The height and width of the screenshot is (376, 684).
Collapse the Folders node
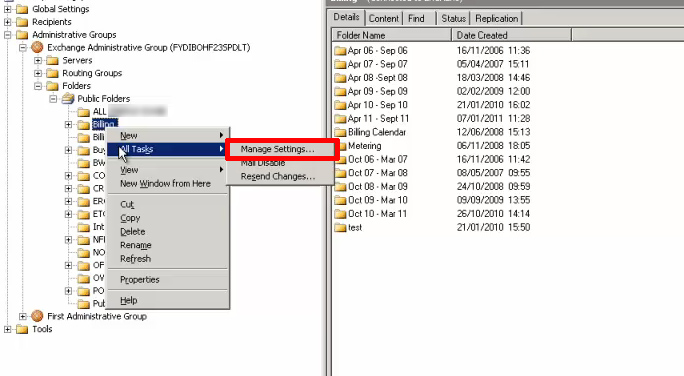click(38, 86)
